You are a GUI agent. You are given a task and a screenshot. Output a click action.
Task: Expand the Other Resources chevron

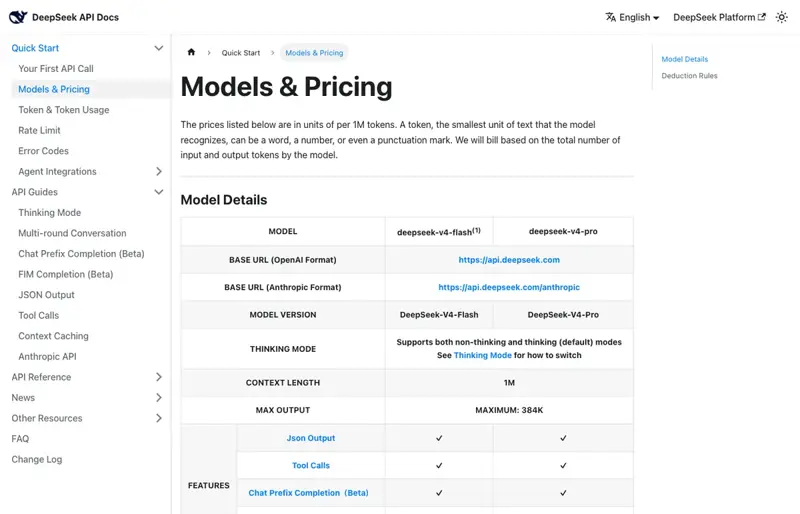pyautogui.click(x=159, y=418)
